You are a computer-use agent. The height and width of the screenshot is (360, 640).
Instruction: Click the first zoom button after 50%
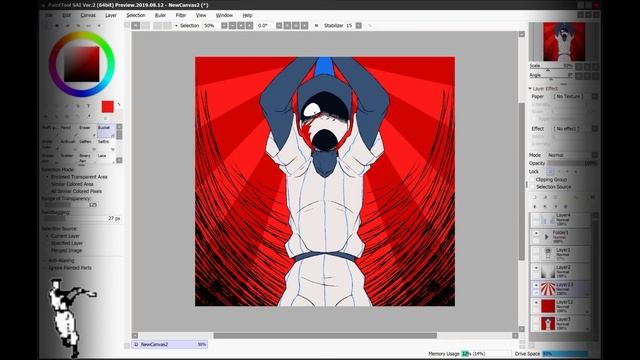[224, 26]
